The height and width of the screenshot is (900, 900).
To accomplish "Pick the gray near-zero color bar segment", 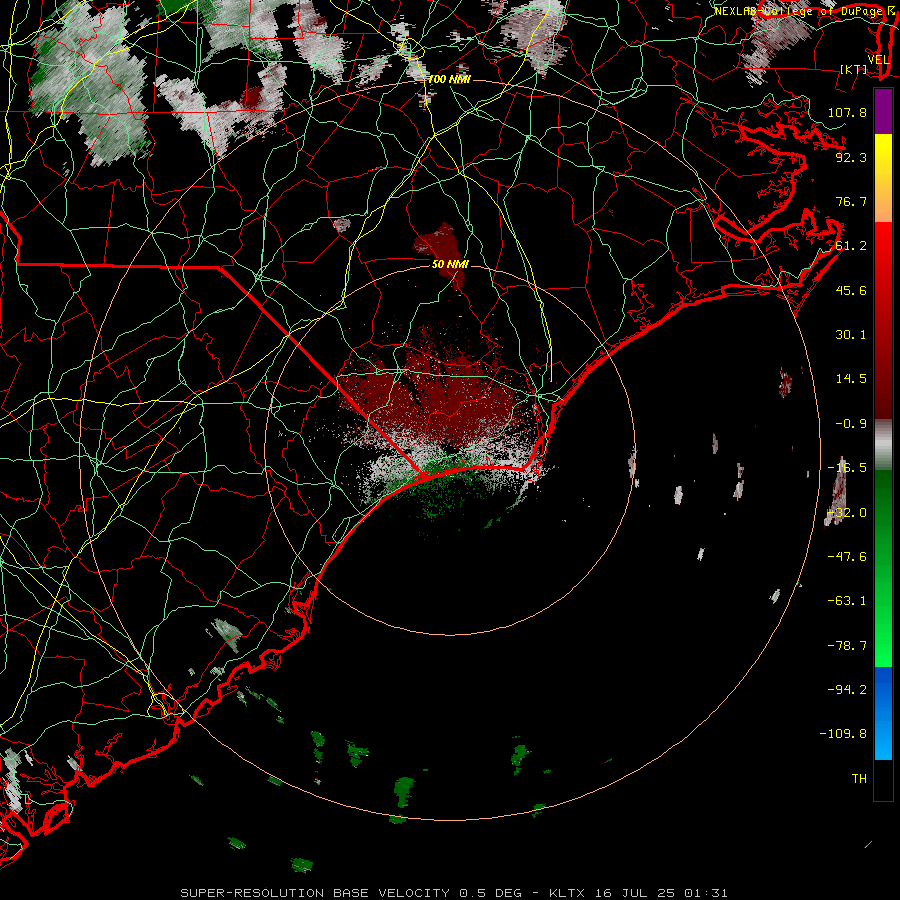I will 883,445.
